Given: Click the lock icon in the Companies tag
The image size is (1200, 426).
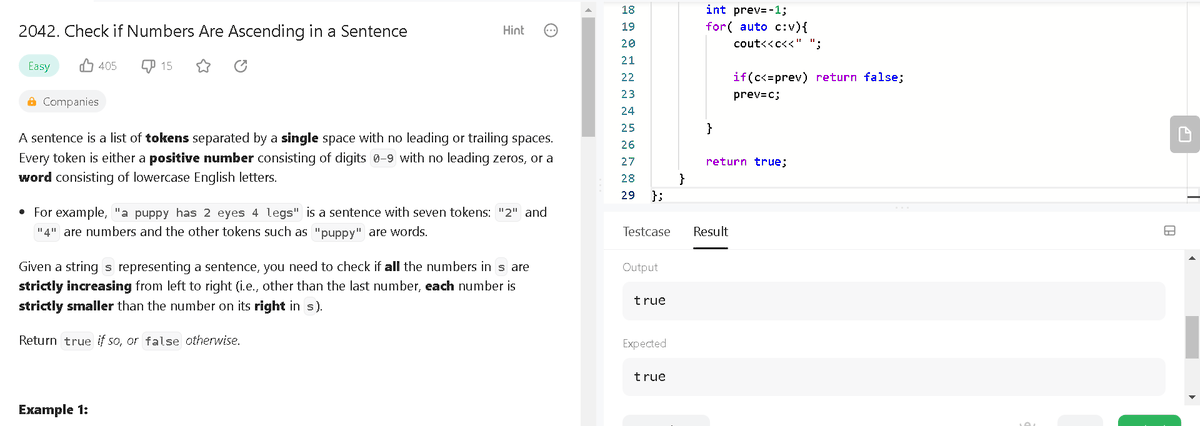Looking at the screenshot, I should 33,101.
